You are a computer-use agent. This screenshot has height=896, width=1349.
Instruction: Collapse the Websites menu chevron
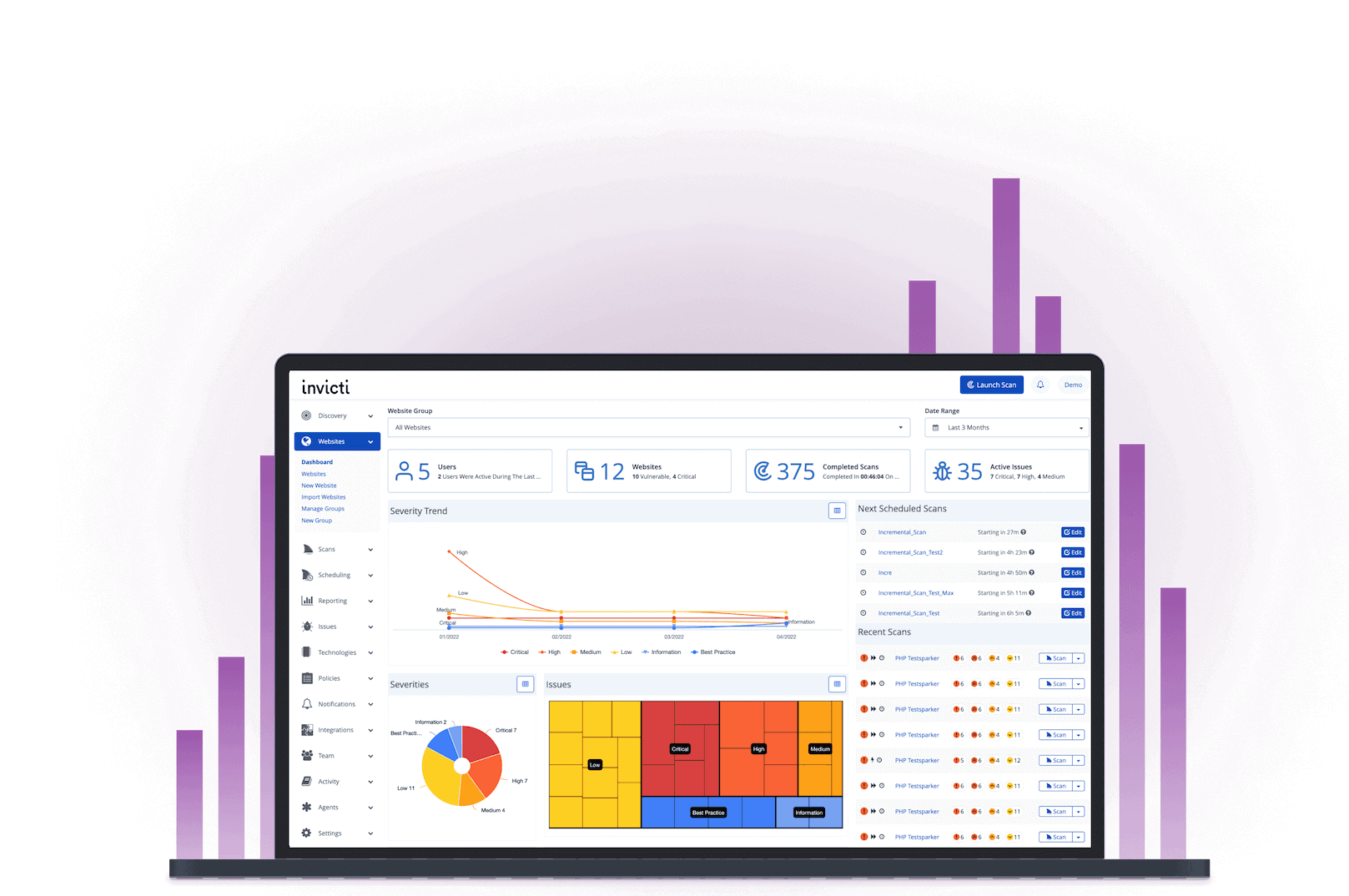click(370, 442)
